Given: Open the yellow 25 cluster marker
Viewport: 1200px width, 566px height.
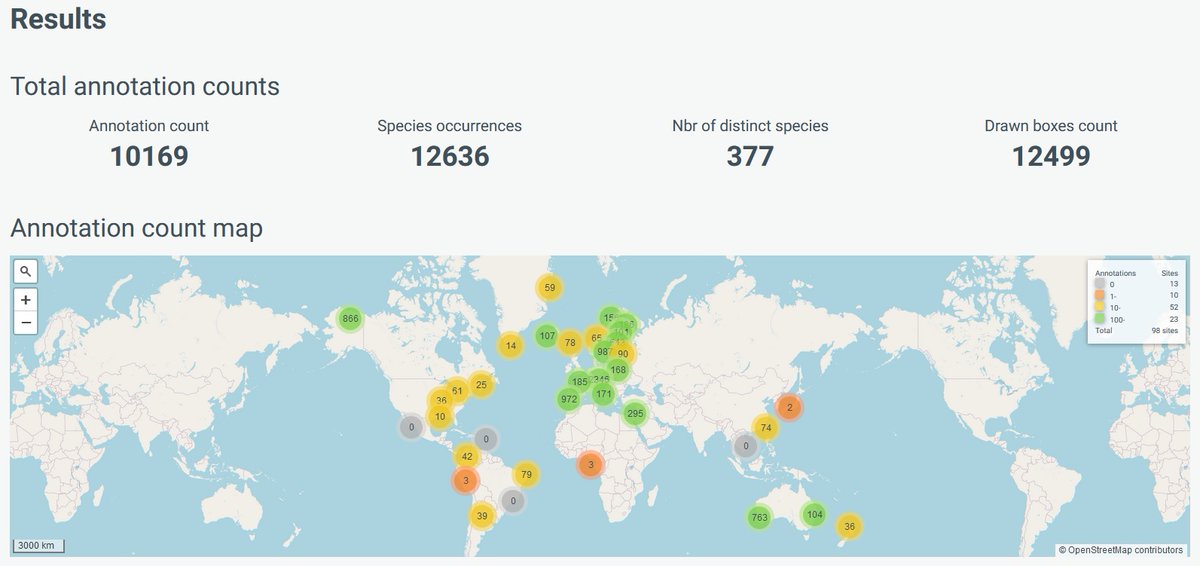Looking at the screenshot, I should [x=481, y=385].
